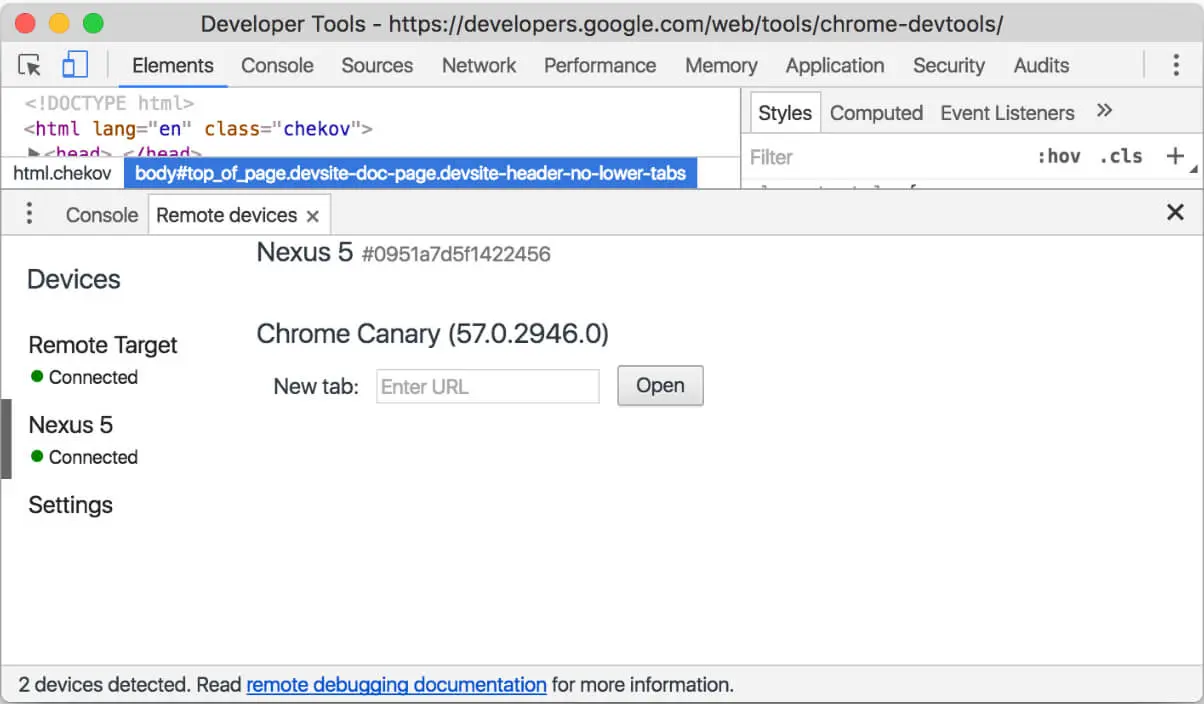Close the Remote devices tab
This screenshot has width=1204, height=704.
(x=313, y=216)
